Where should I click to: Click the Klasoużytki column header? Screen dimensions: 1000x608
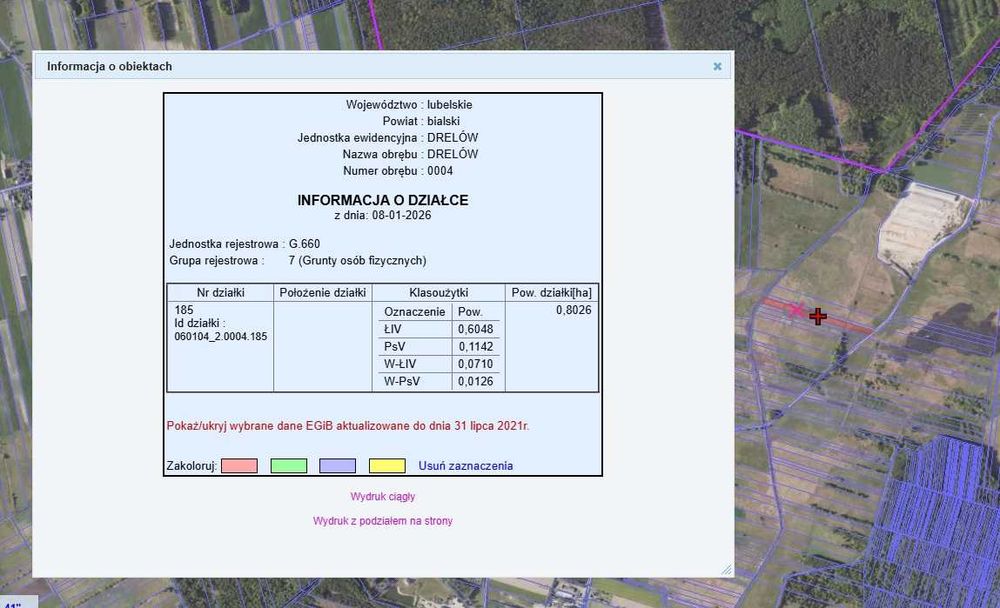[x=439, y=293]
